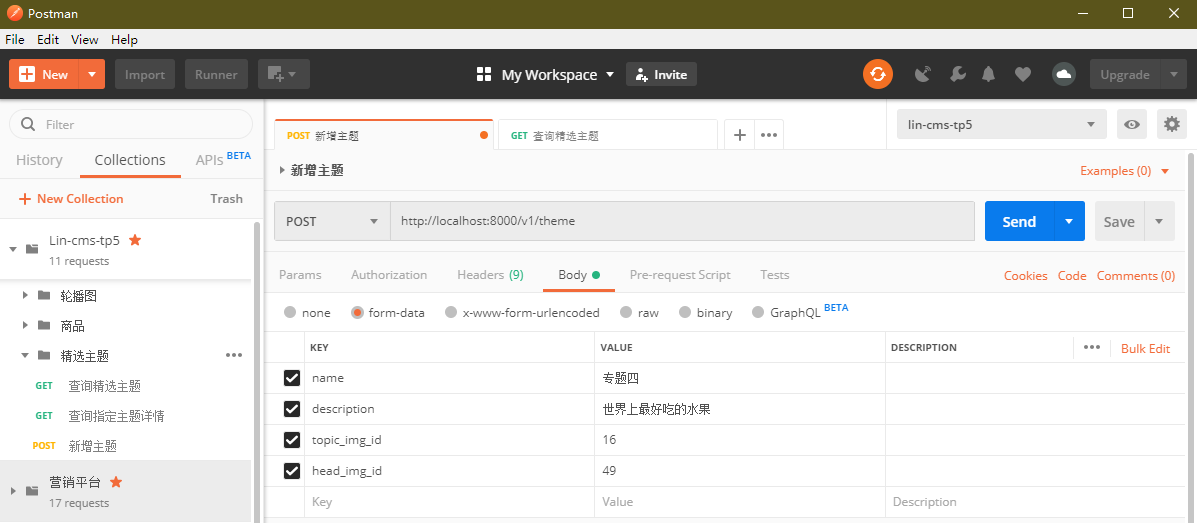Click the search icon in Filter box
Screen dimensions: 1197x523
(x=28, y=124)
